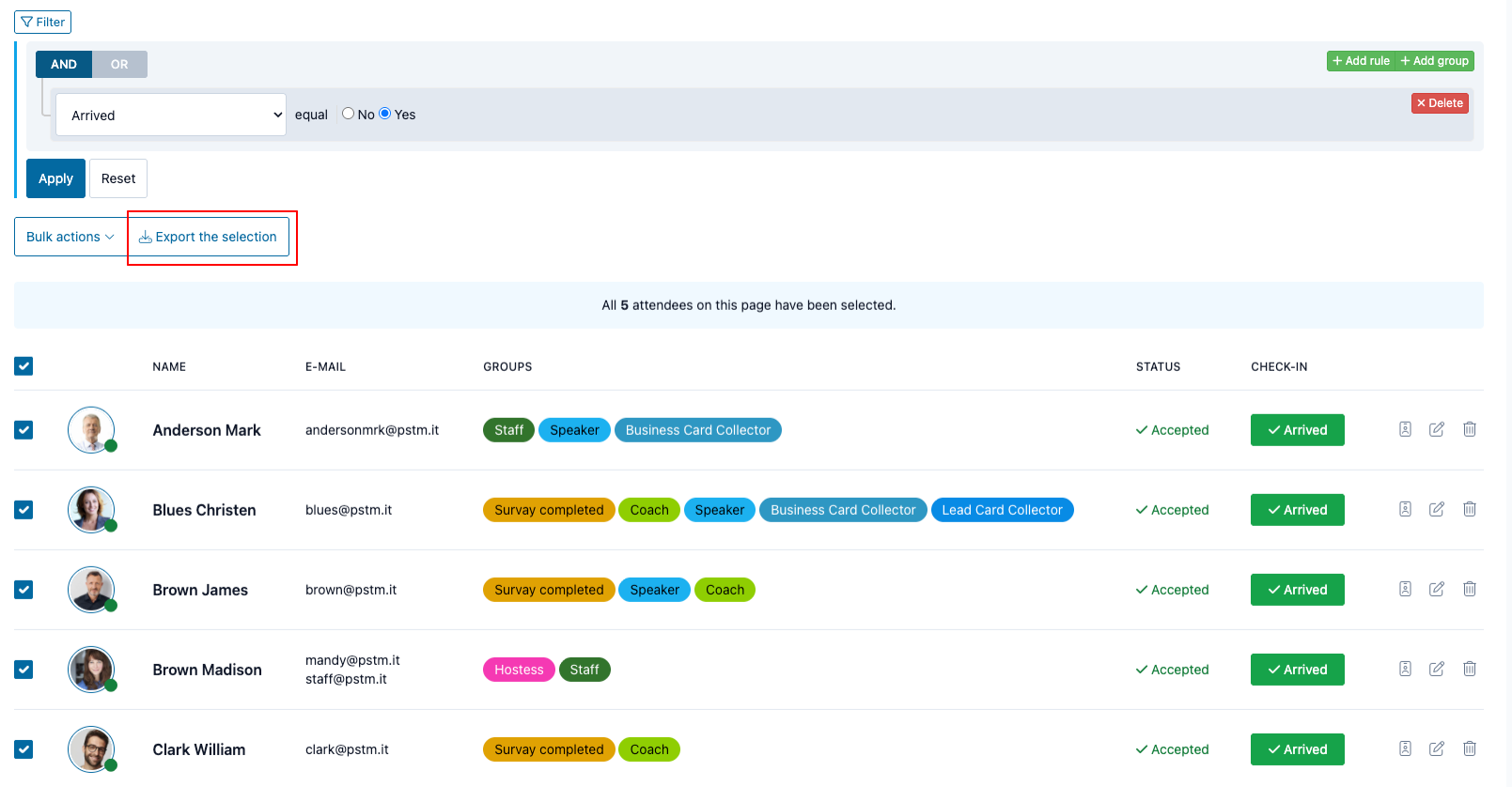Apply the current filter
Screen dimensions: 1512x787
(x=55, y=178)
